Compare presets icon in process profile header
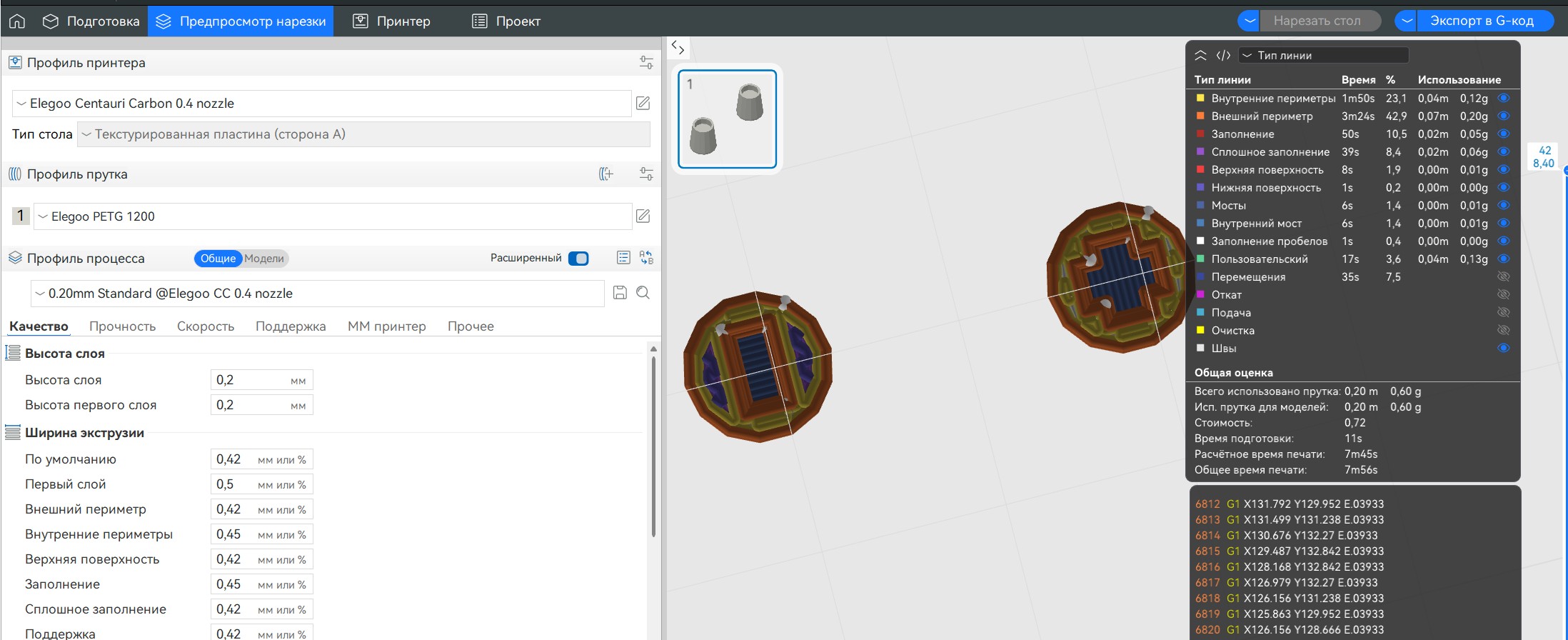Viewport: 1568px width, 640px height. pos(646,258)
